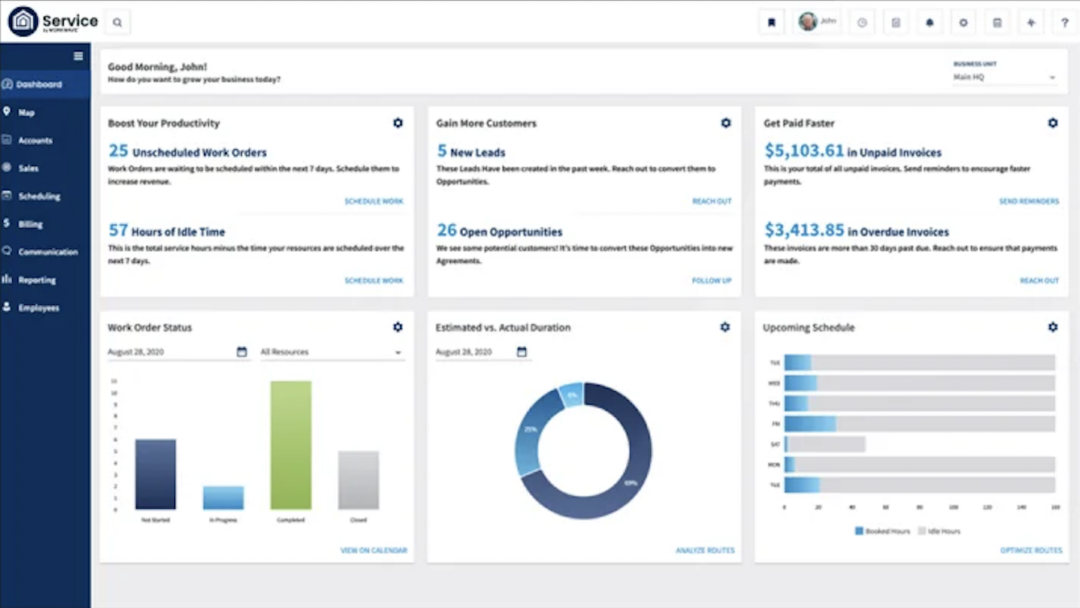Open the Employees section
The image size is (1080, 608).
(42, 308)
